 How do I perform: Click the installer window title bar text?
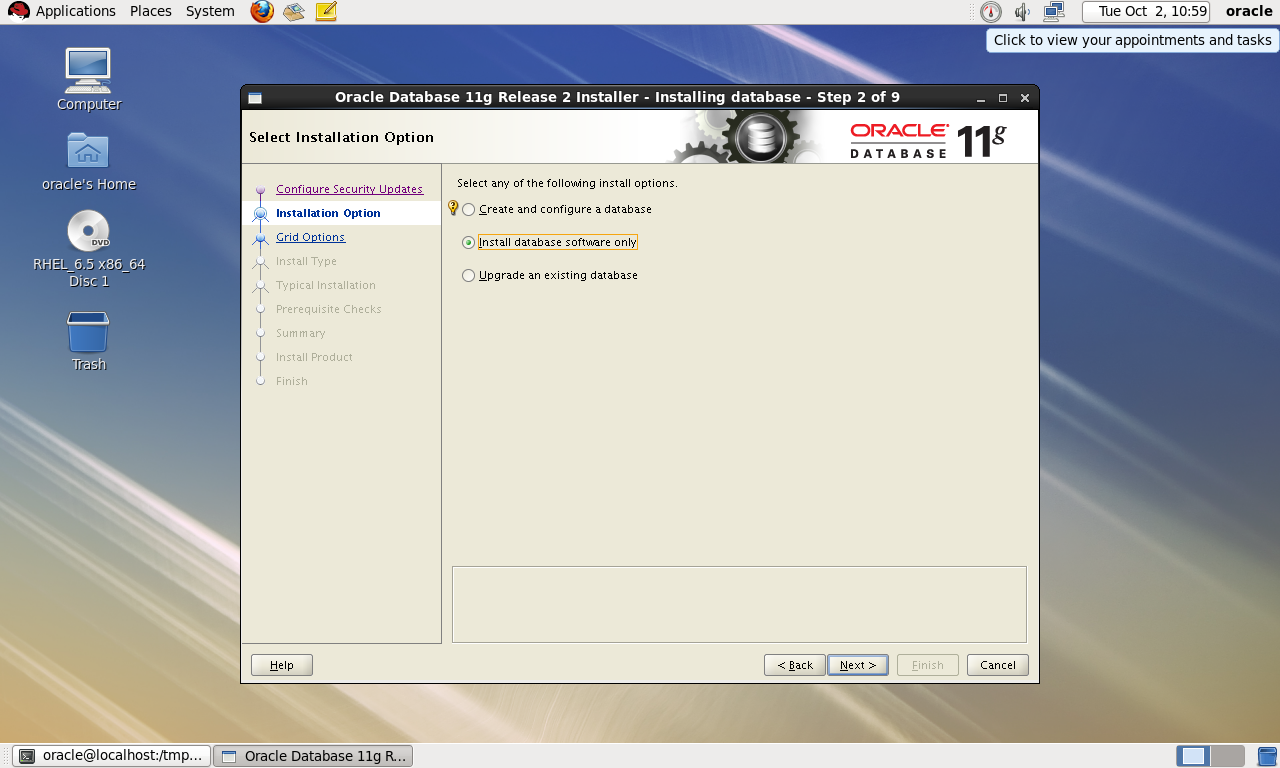point(617,97)
